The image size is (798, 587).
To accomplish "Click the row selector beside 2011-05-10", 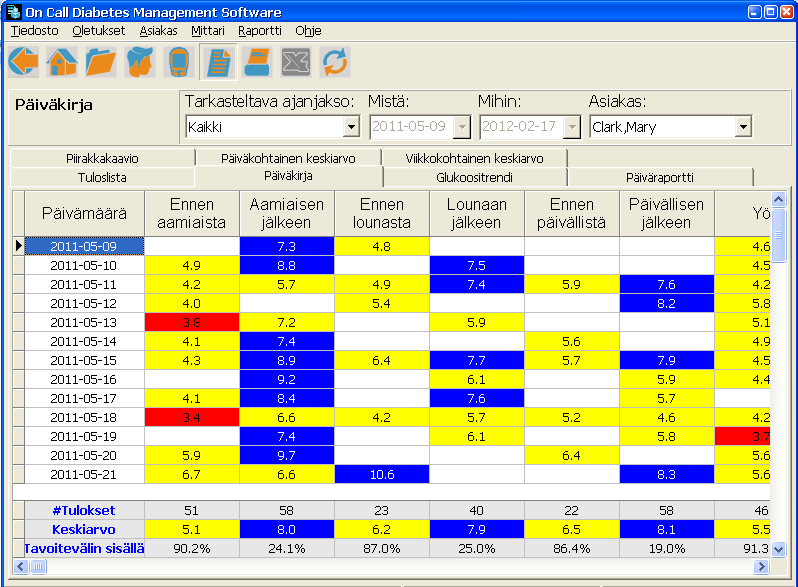I will click(19, 265).
